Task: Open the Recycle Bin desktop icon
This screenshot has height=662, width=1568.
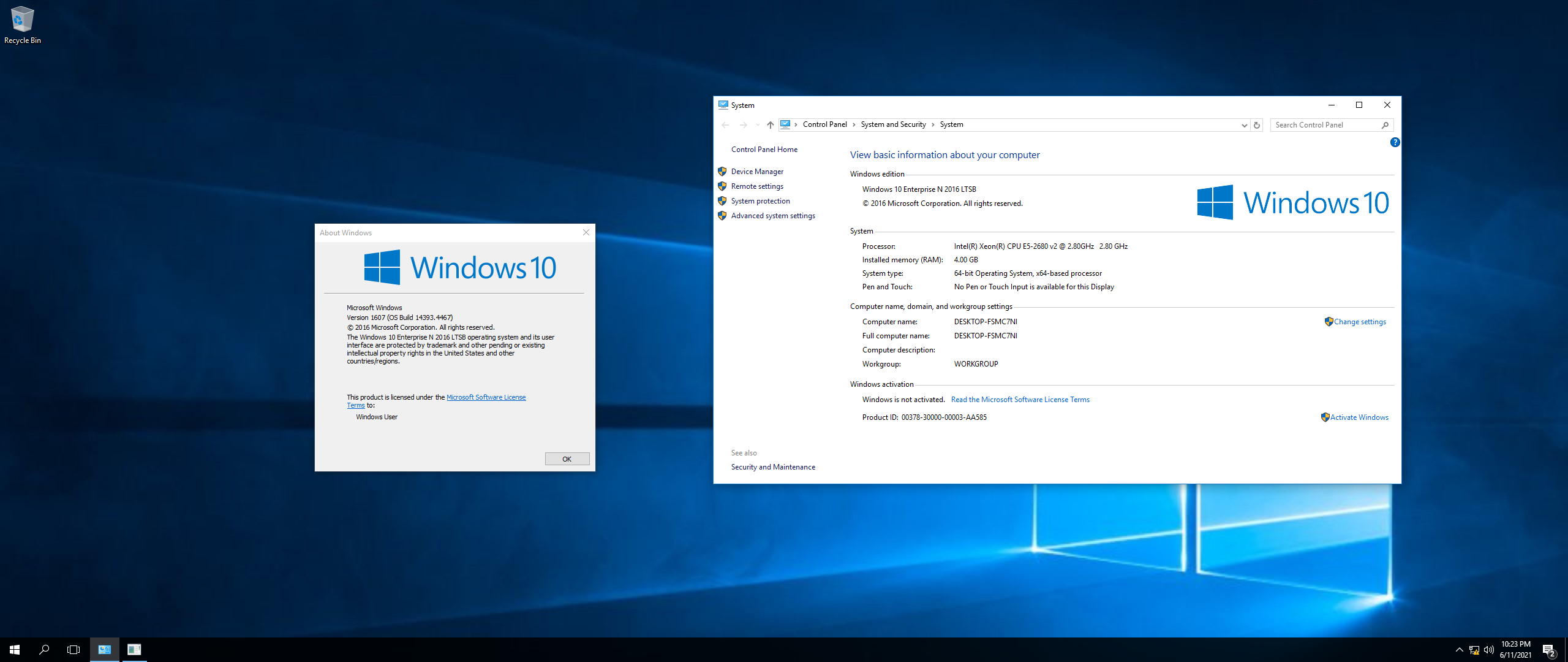Action: pos(22,25)
